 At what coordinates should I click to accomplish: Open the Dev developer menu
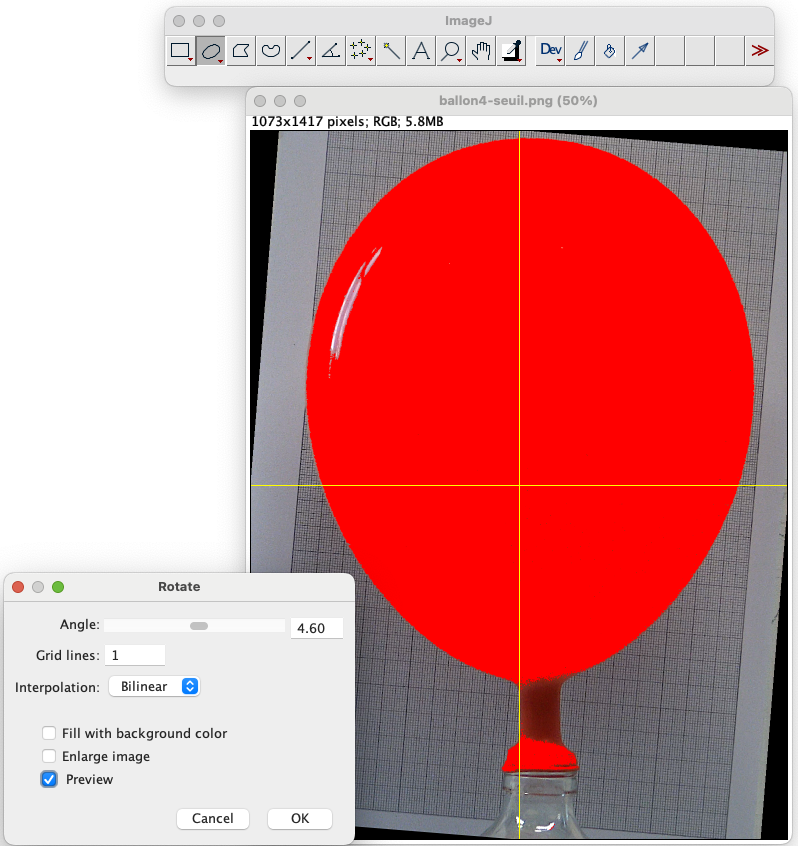(550, 51)
